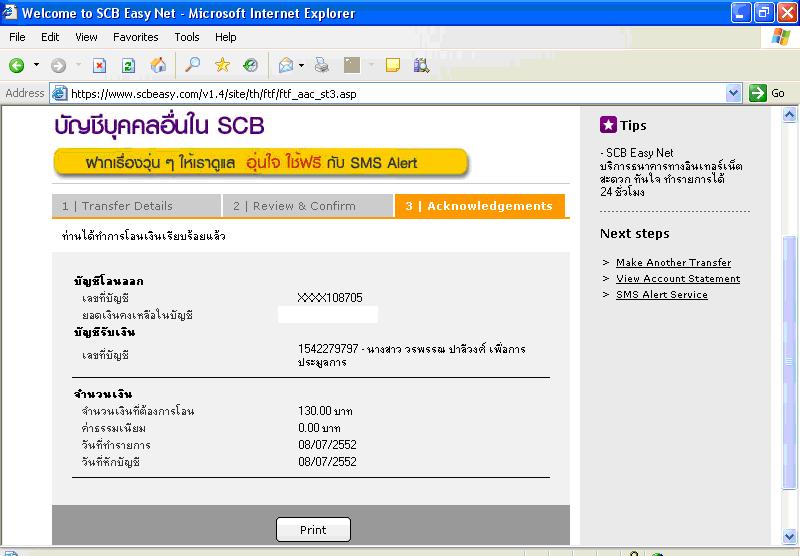Open the View Account Statement link

[x=678, y=279]
